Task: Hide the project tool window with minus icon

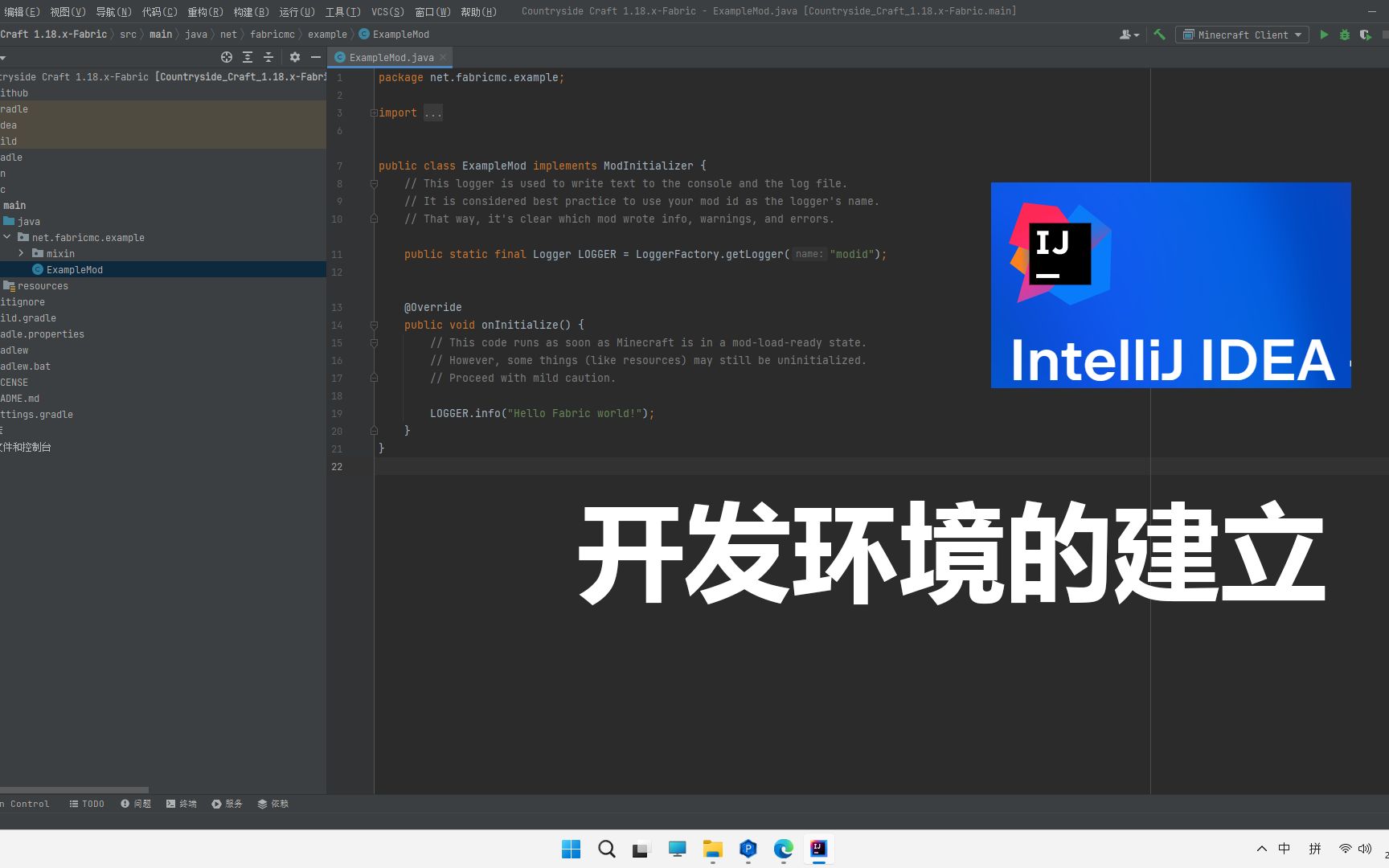Action: point(316,57)
